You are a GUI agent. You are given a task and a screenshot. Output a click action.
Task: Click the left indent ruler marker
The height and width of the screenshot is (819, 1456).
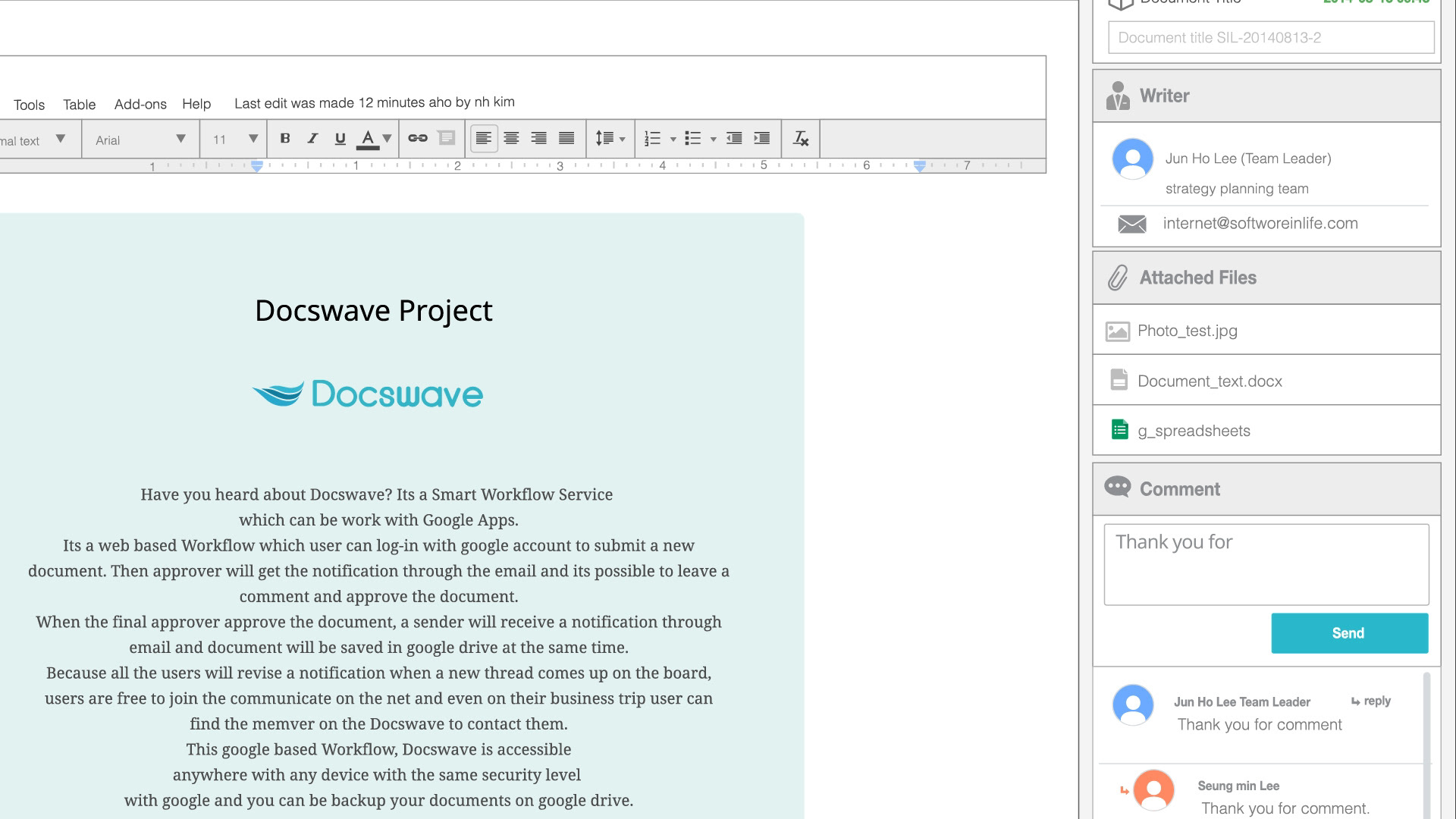coord(257,166)
